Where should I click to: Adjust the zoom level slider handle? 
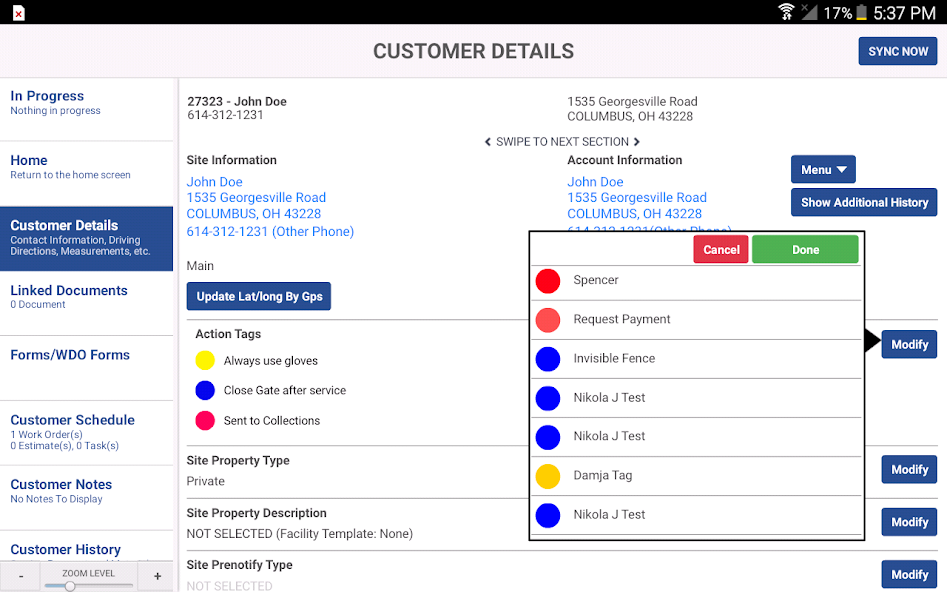point(70,586)
